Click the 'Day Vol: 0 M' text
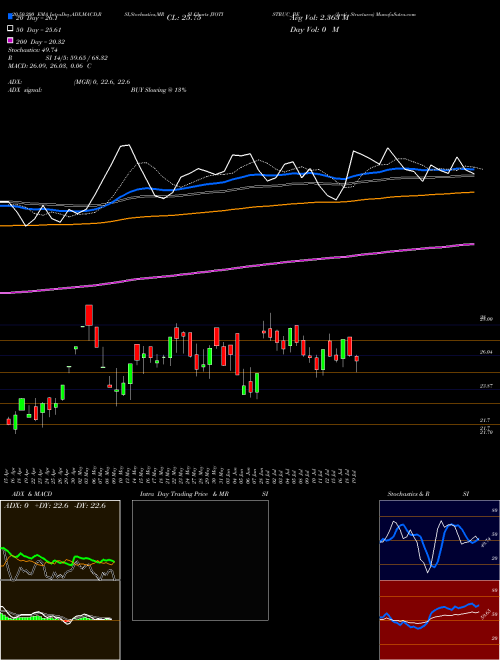500x660 pixels. point(314,30)
